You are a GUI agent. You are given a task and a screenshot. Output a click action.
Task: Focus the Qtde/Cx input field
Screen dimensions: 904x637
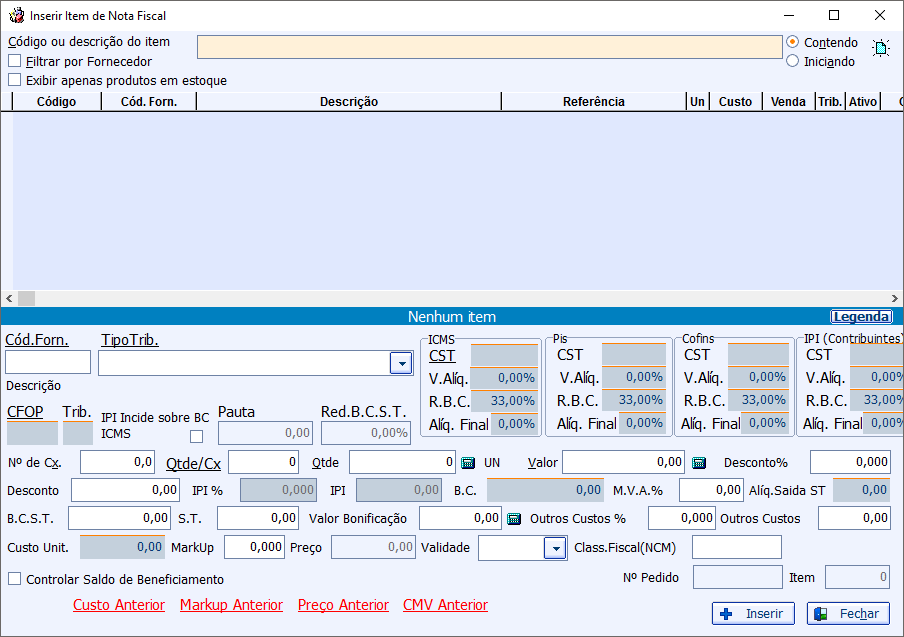coord(263,462)
